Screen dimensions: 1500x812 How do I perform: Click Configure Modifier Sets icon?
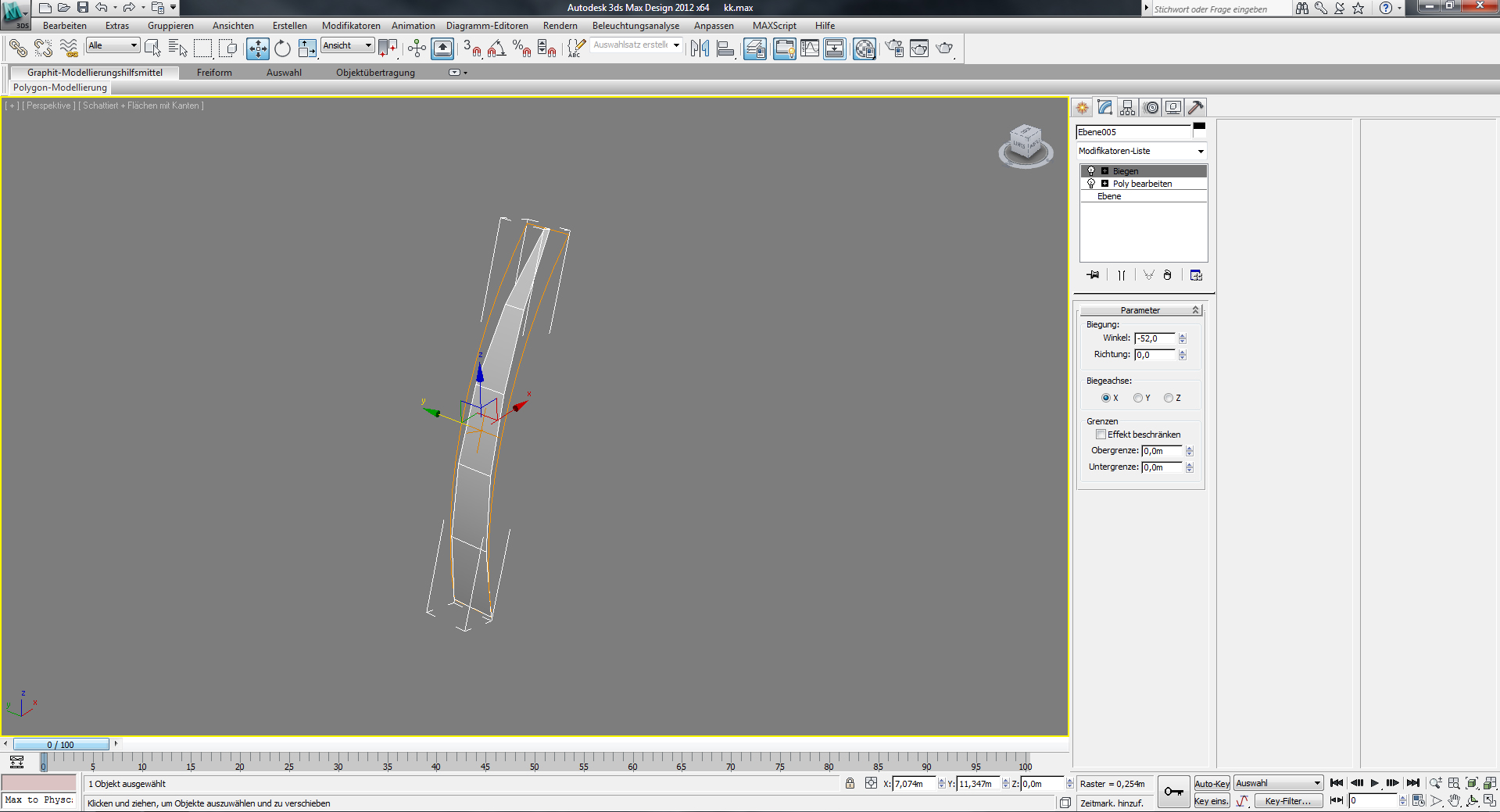tap(1196, 275)
